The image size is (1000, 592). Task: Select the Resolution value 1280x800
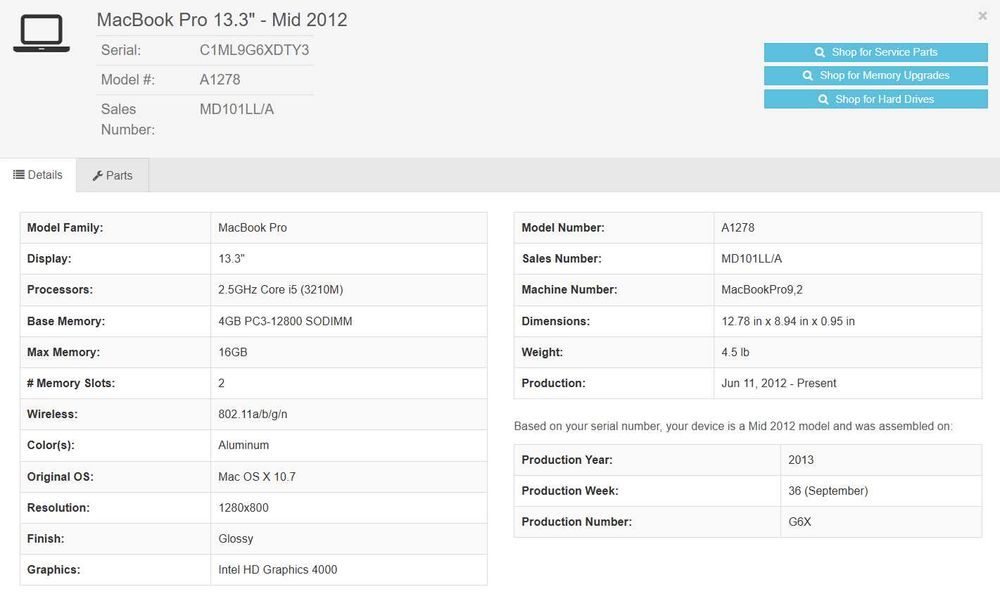coord(244,508)
